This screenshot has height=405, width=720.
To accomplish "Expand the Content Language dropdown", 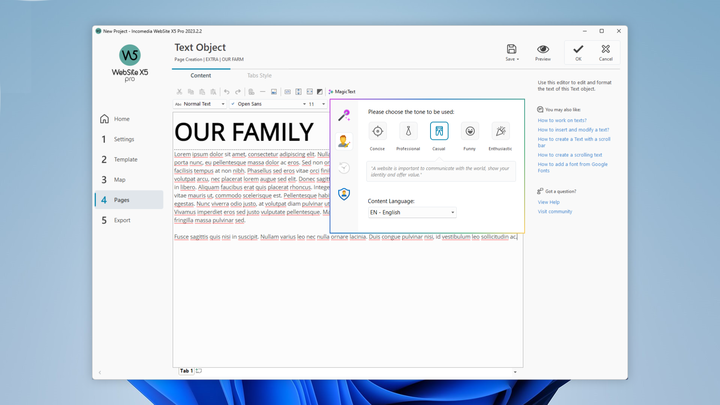I will (411, 212).
